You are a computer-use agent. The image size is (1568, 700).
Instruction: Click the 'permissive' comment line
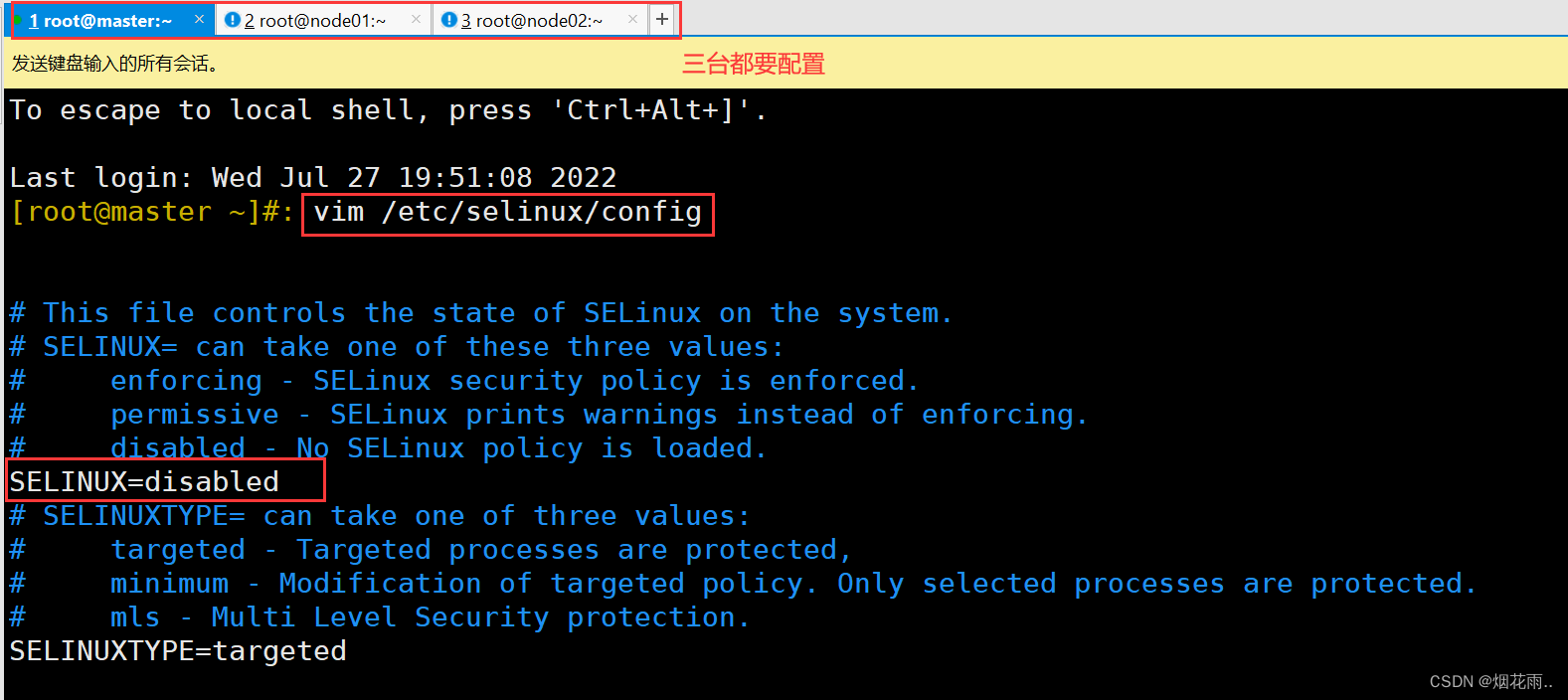point(549,414)
